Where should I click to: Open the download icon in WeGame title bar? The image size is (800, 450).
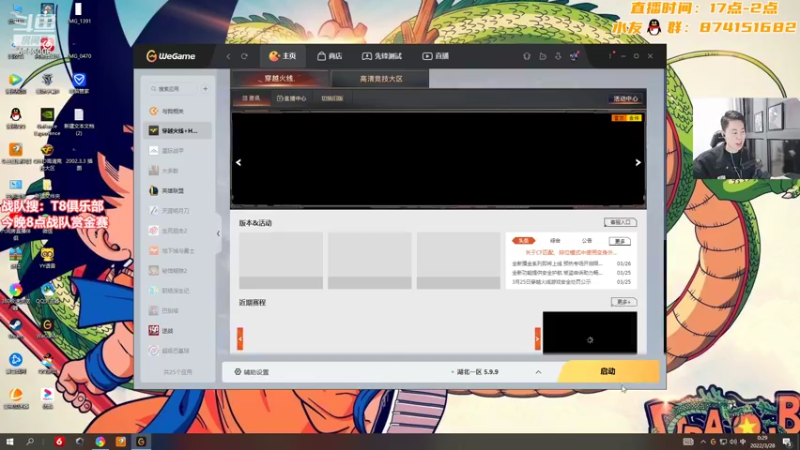(x=558, y=56)
